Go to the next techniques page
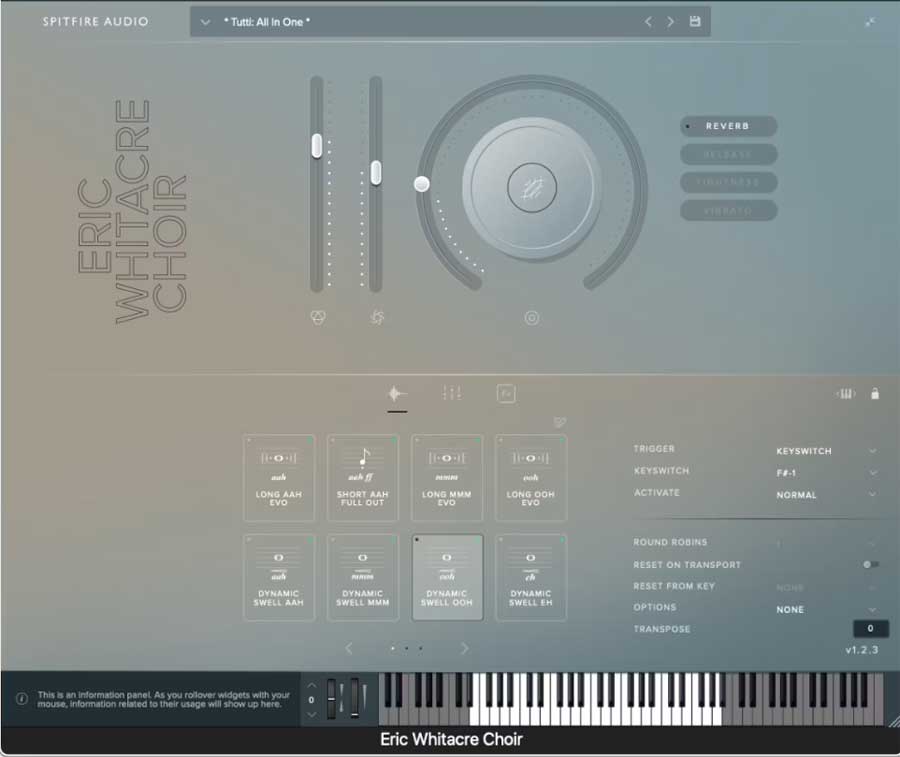Viewport: 900px width, 757px height. [x=464, y=648]
